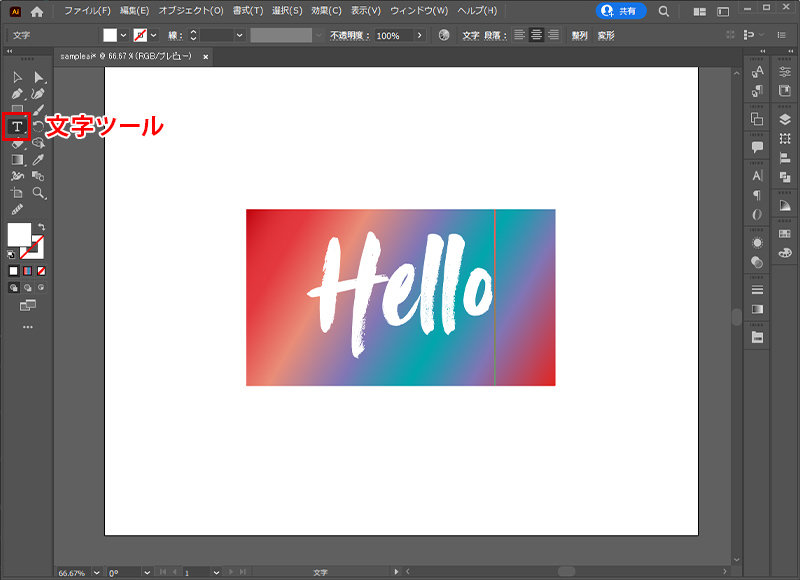Open the Layers panel on the right
Viewport: 800px width, 580px height.
pyautogui.click(x=784, y=119)
